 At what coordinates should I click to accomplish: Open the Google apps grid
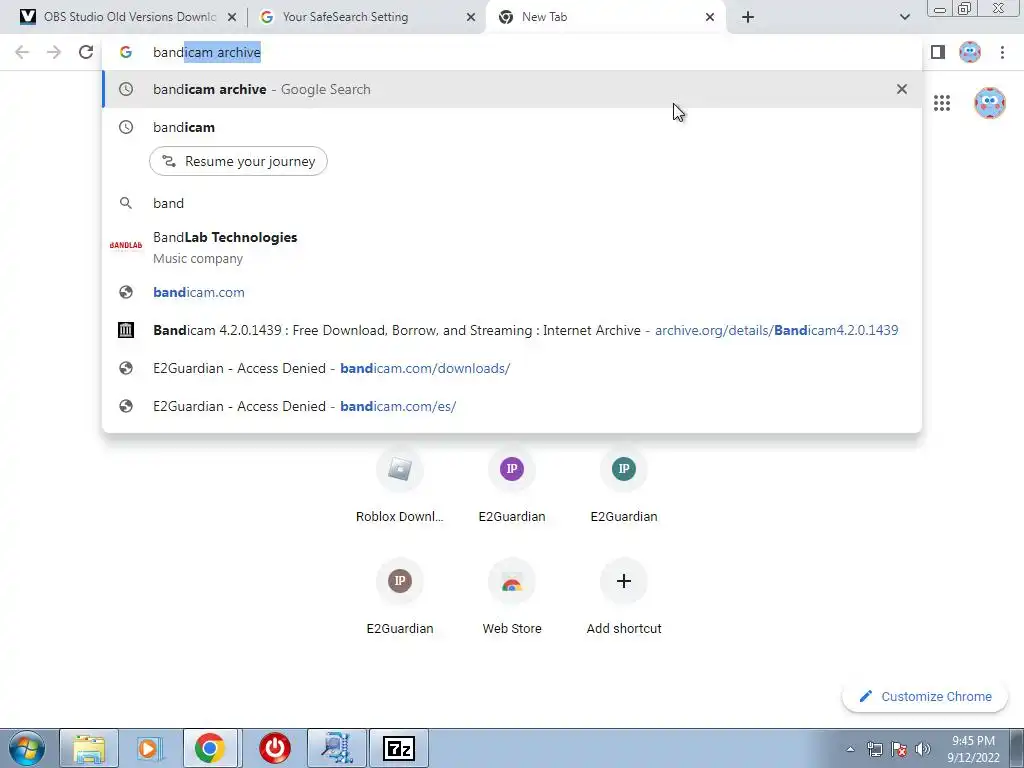942,103
